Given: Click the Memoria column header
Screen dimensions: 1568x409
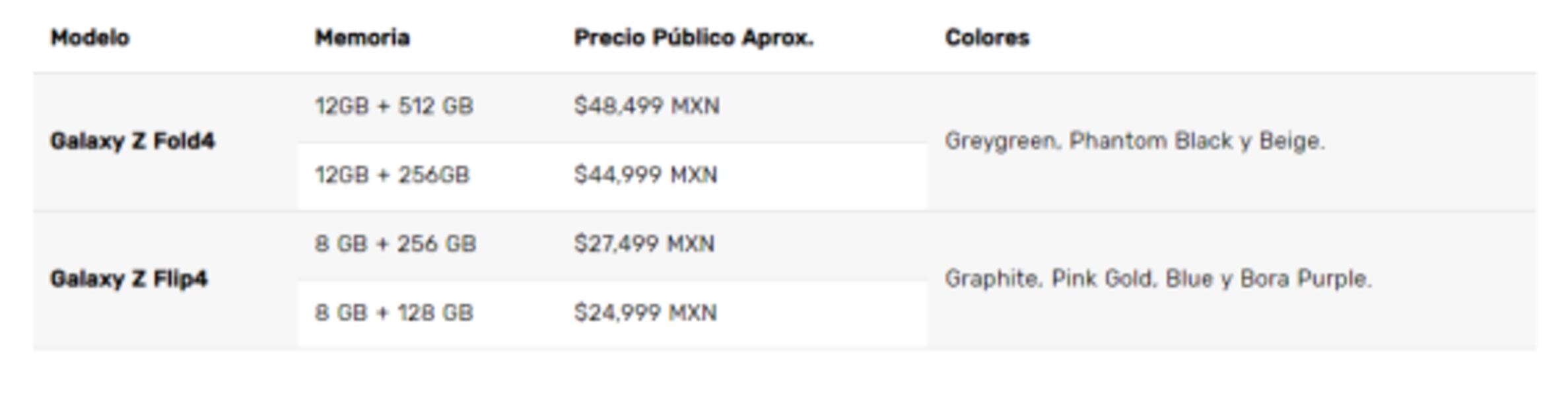Looking at the screenshot, I should [362, 38].
